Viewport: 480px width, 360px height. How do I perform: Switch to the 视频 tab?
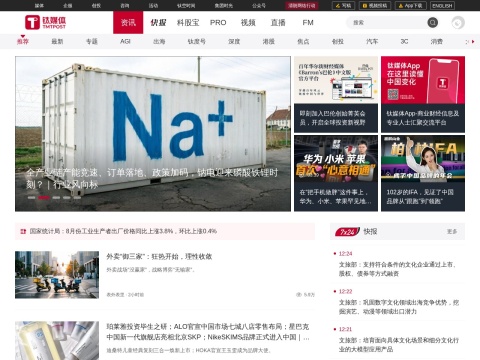(x=248, y=22)
